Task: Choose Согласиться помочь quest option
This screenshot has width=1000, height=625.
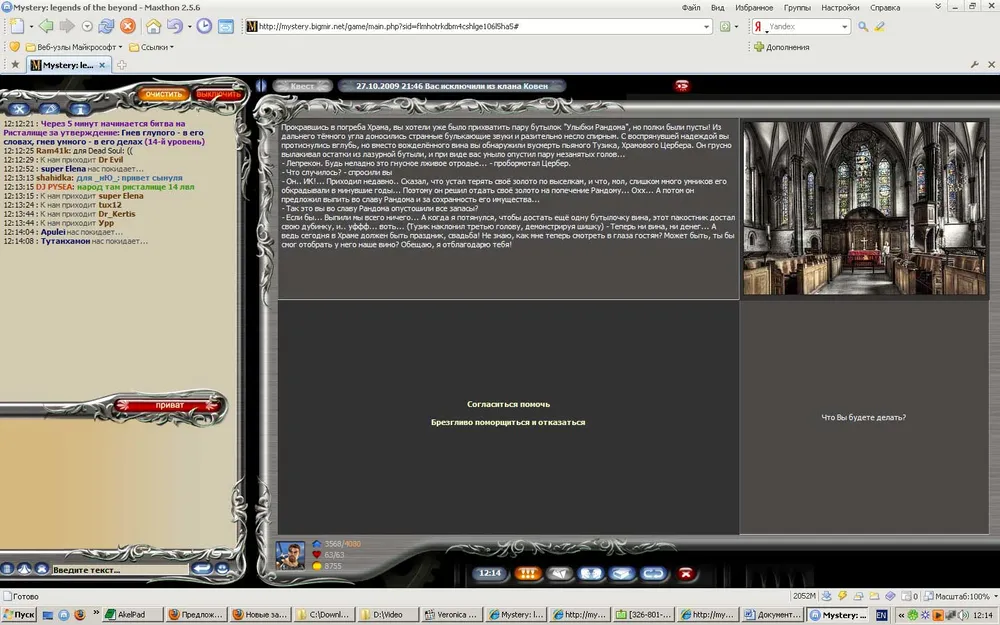Action: pos(508,404)
